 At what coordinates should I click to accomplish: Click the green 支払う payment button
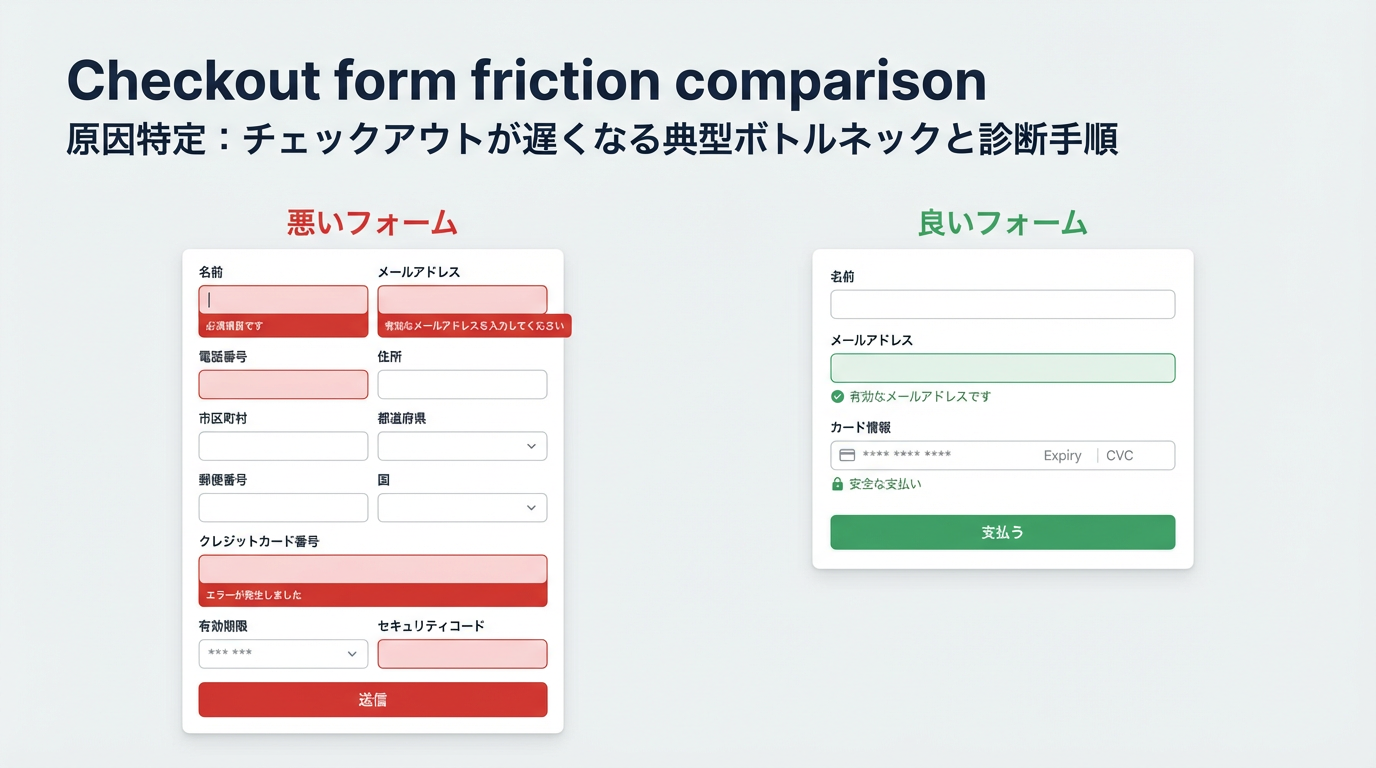click(1002, 532)
